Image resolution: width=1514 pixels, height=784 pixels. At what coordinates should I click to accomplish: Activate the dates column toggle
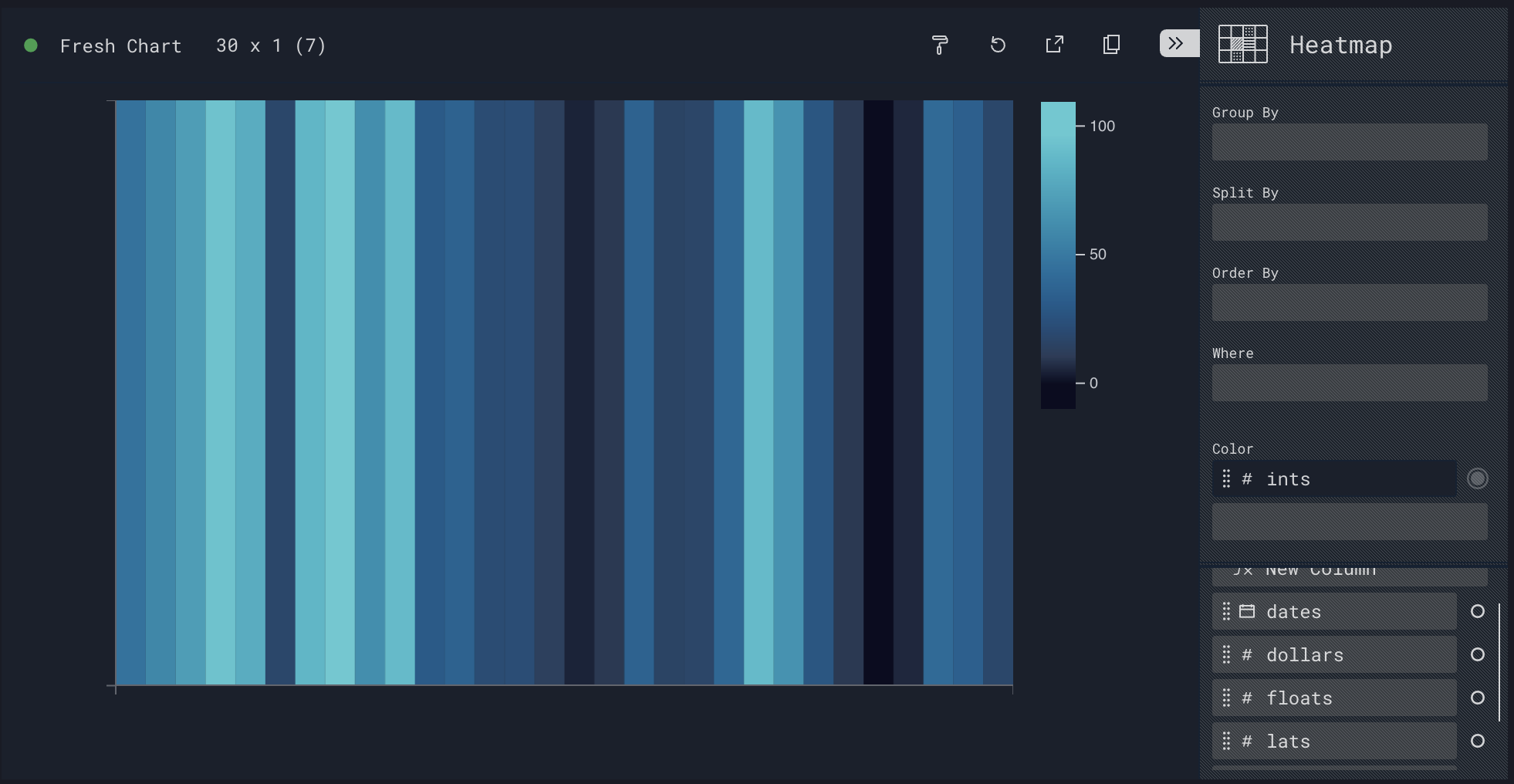pyautogui.click(x=1478, y=611)
